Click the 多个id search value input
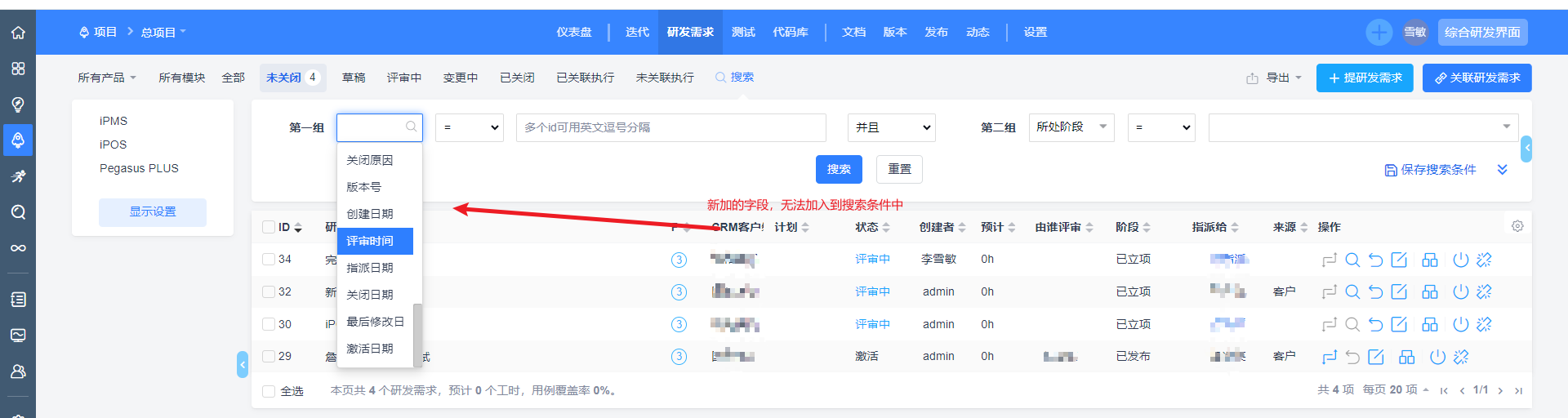Image resolution: width=1568 pixels, height=418 pixels. tap(670, 128)
